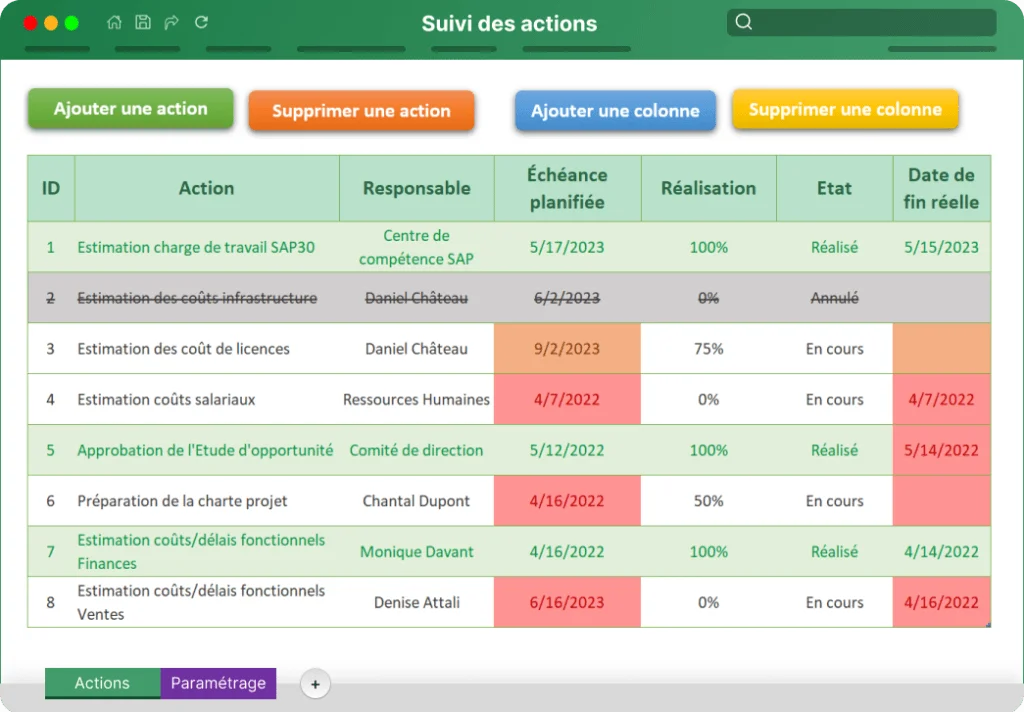
Task: Select the Actions sheet tab
Action: [x=103, y=683]
